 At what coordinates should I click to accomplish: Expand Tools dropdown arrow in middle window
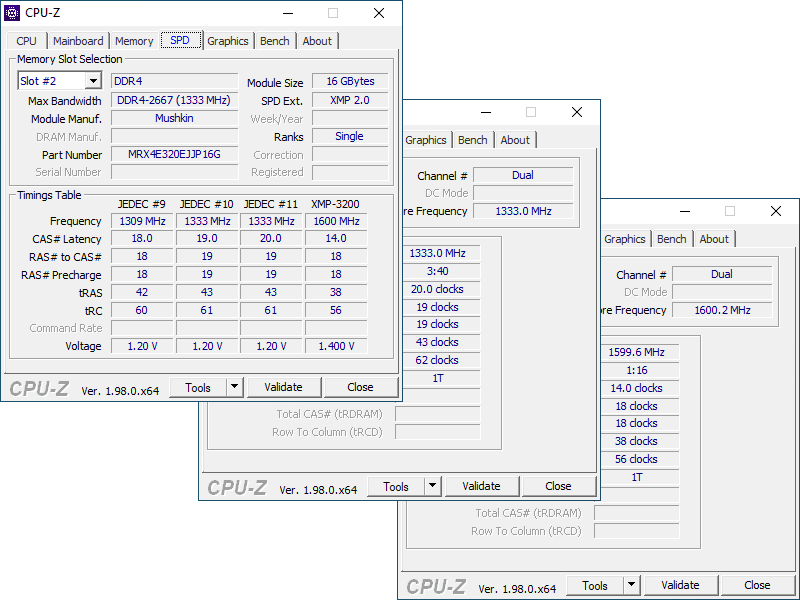pos(432,486)
